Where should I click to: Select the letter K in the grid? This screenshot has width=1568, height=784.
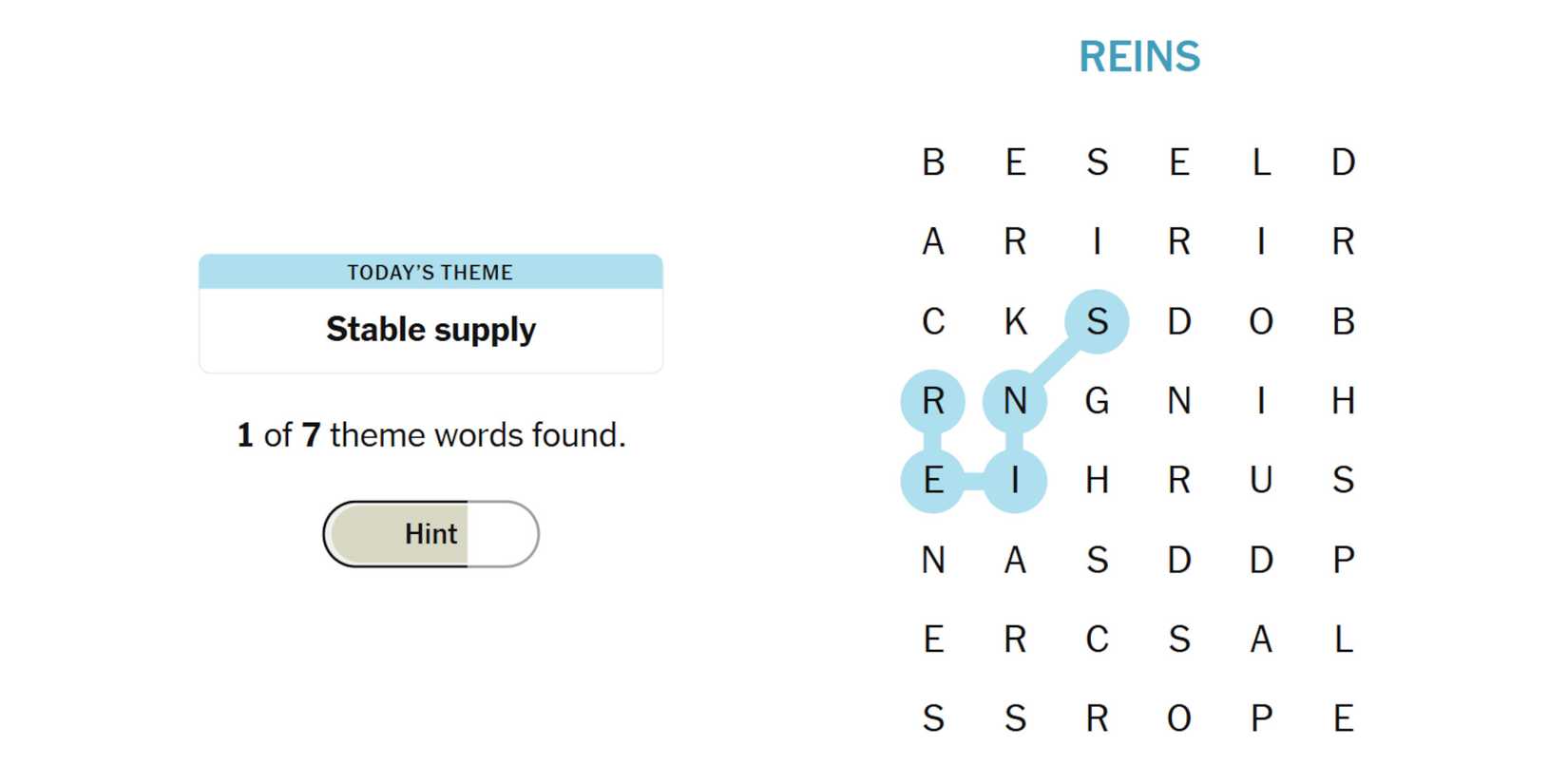tap(1015, 321)
